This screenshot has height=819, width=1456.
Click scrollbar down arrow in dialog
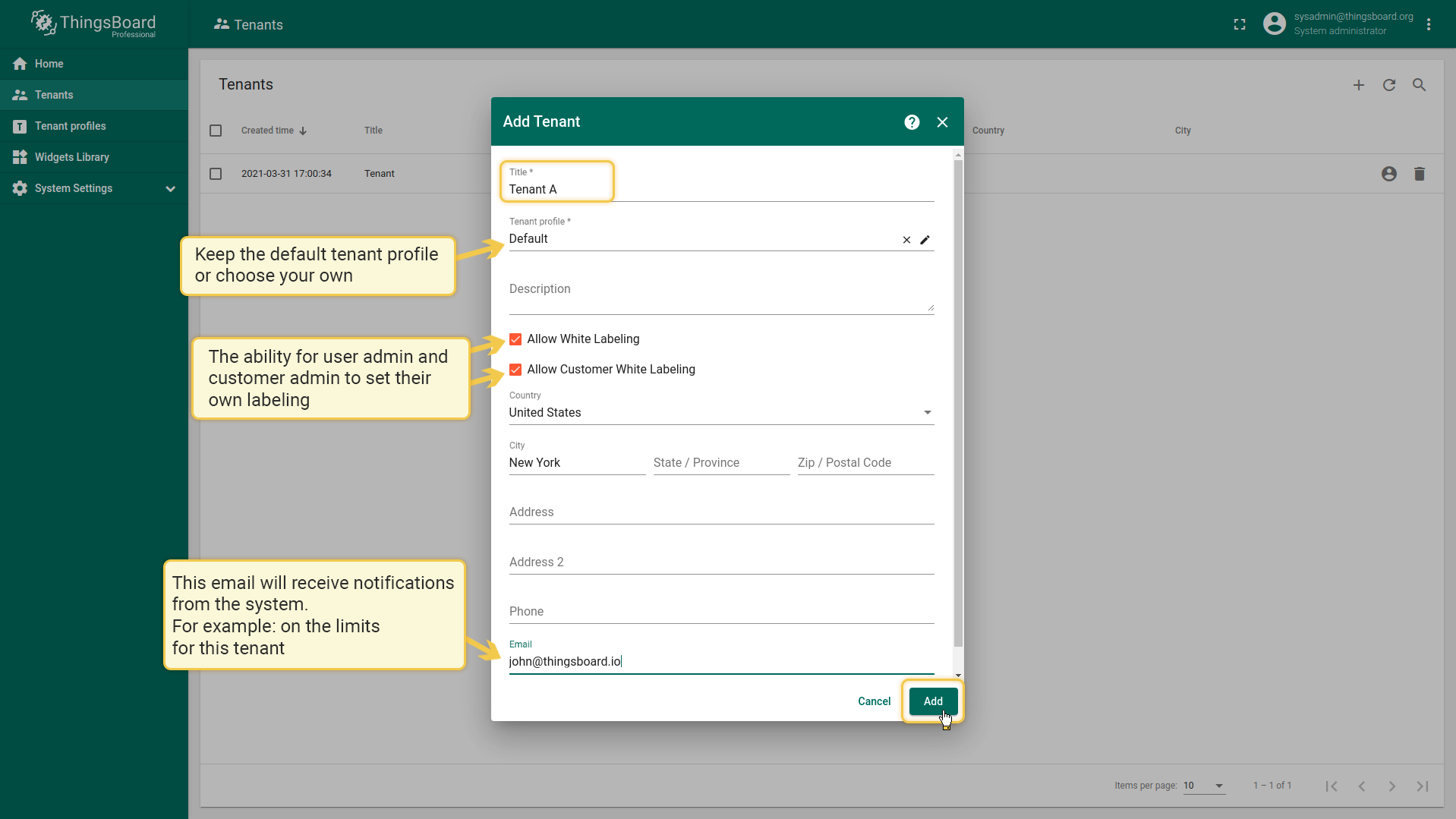click(958, 675)
